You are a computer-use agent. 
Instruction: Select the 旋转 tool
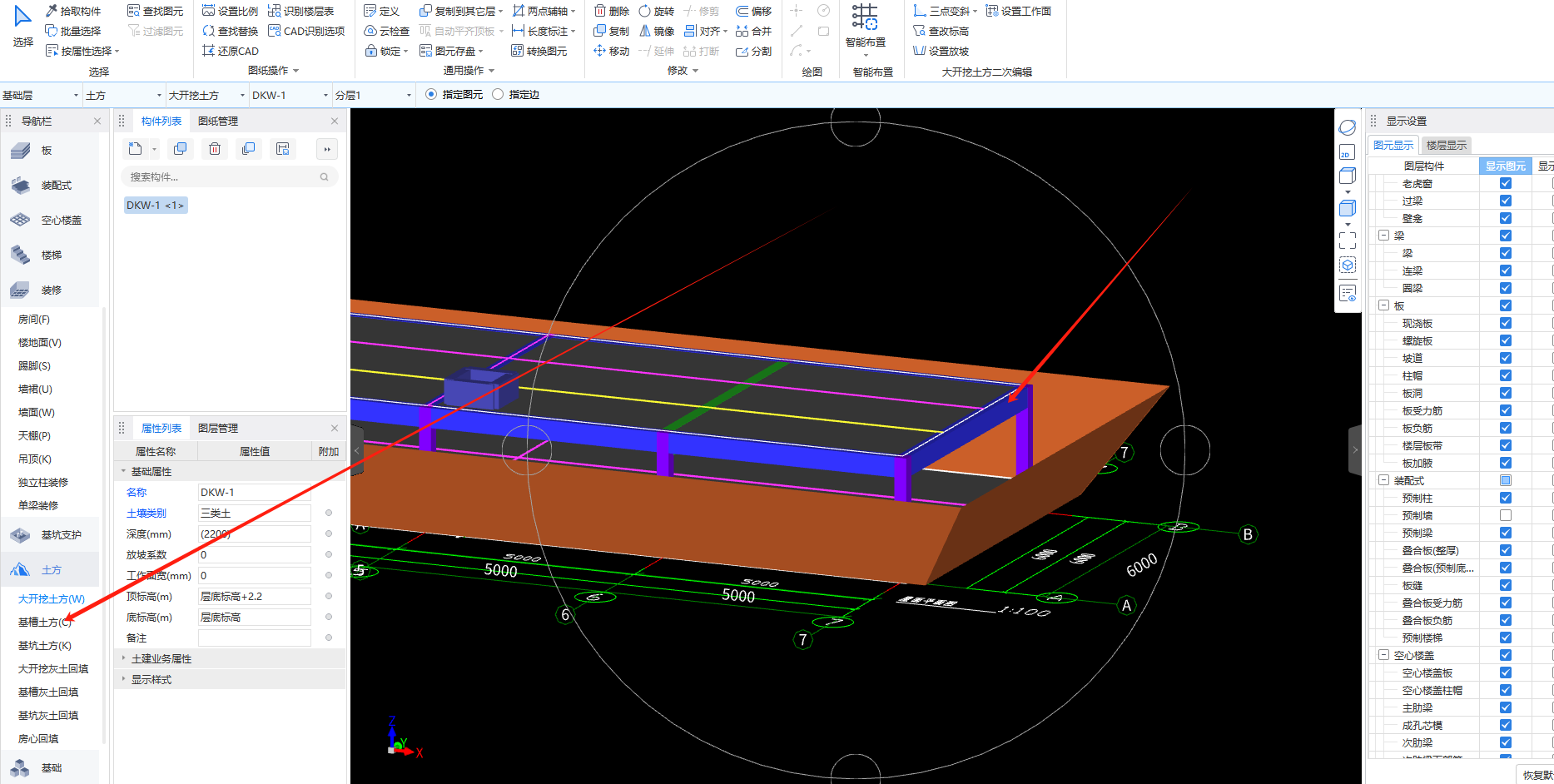click(x=656, y=11)
